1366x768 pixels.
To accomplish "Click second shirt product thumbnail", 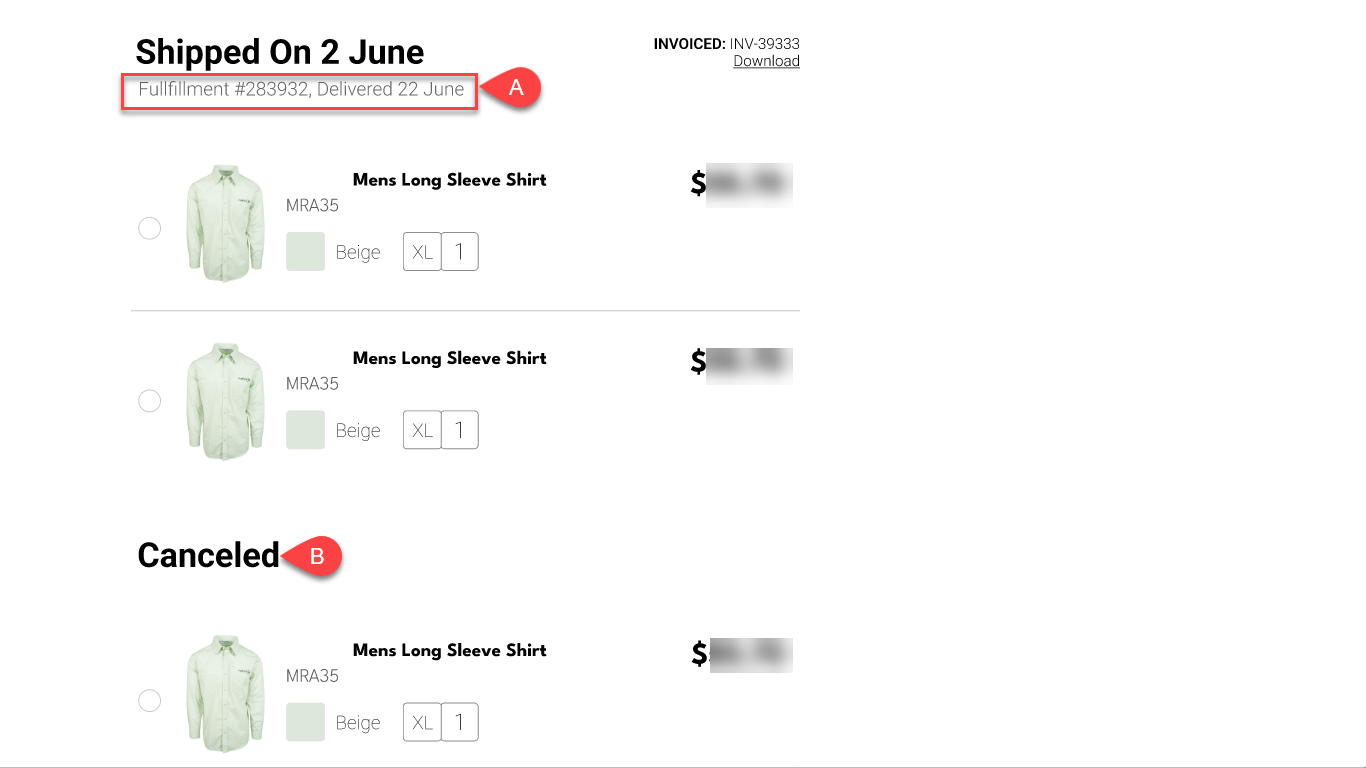I will [x=225, y=401].
